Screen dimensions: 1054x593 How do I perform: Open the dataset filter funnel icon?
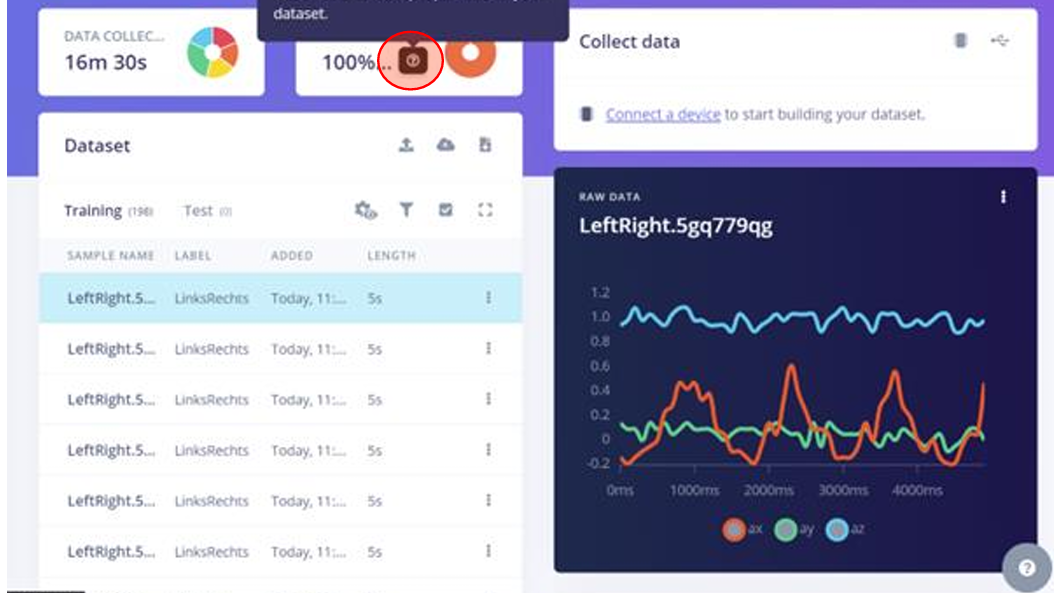(406, 210)
